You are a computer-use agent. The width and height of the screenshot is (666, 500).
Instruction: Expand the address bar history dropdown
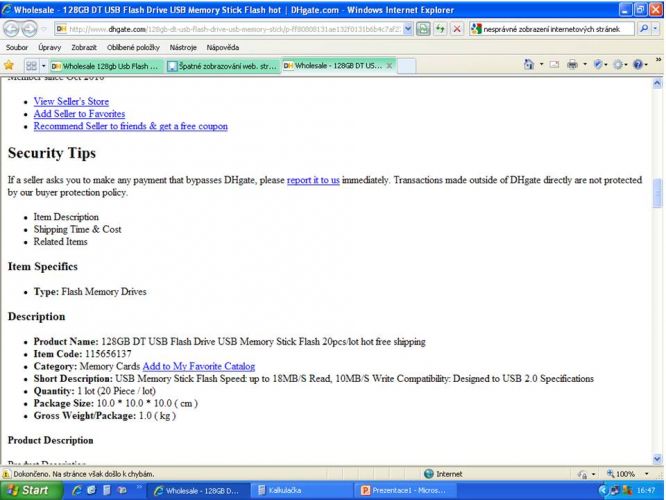pos(407,29)
